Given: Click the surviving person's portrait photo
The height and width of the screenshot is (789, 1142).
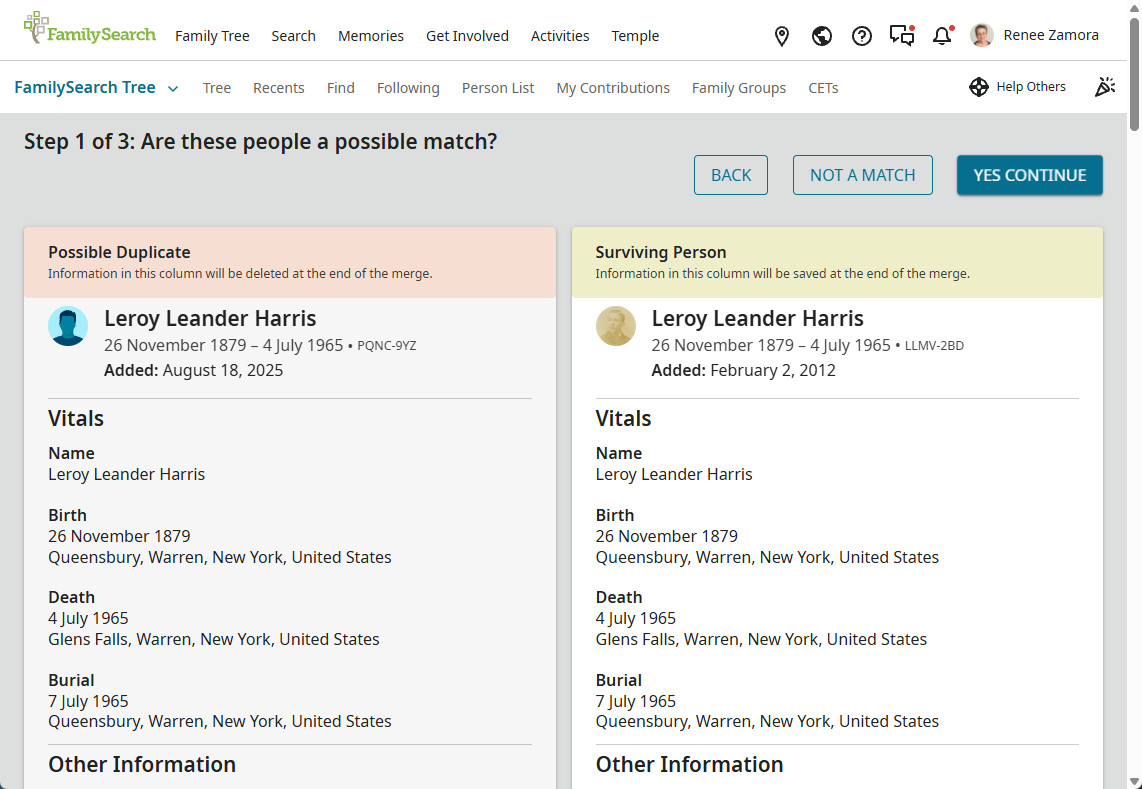Looking at the screenshot, I should (x=615, y=326).
